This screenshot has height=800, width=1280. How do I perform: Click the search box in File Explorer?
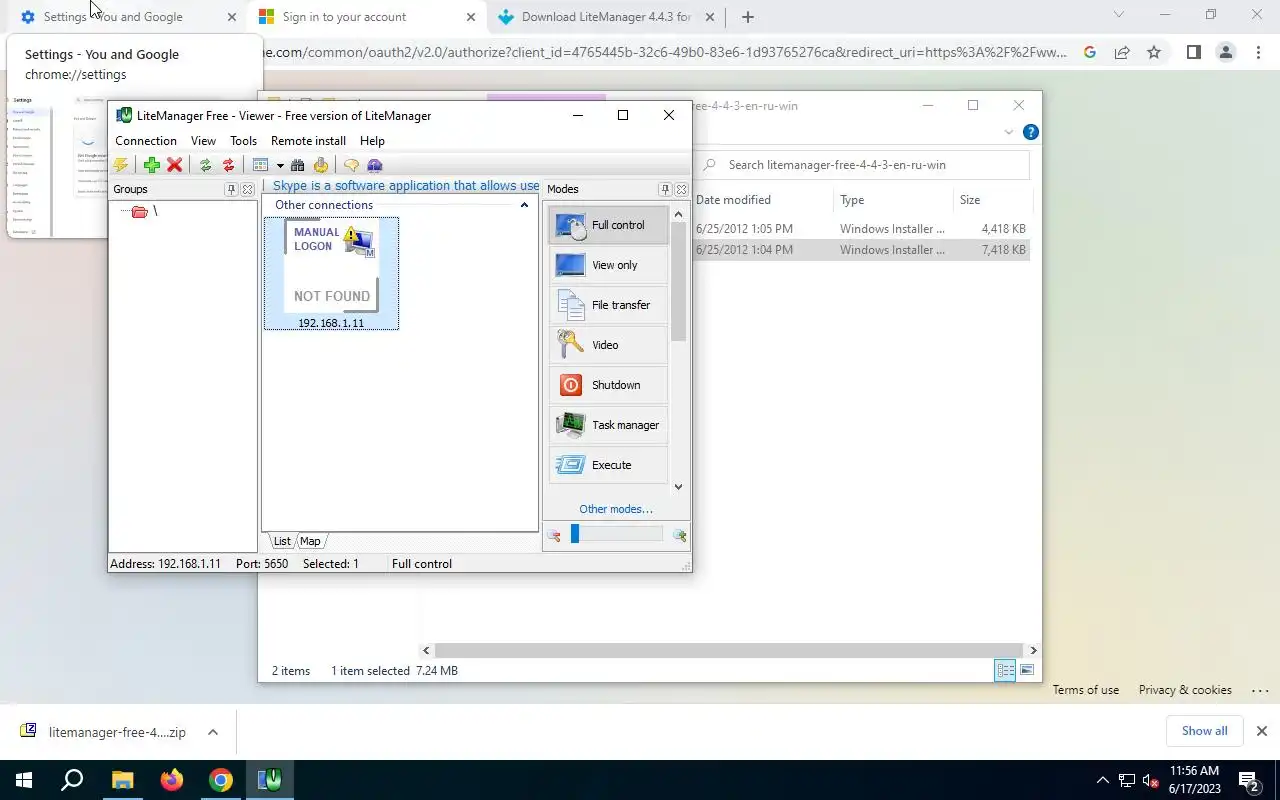point(861,165)
